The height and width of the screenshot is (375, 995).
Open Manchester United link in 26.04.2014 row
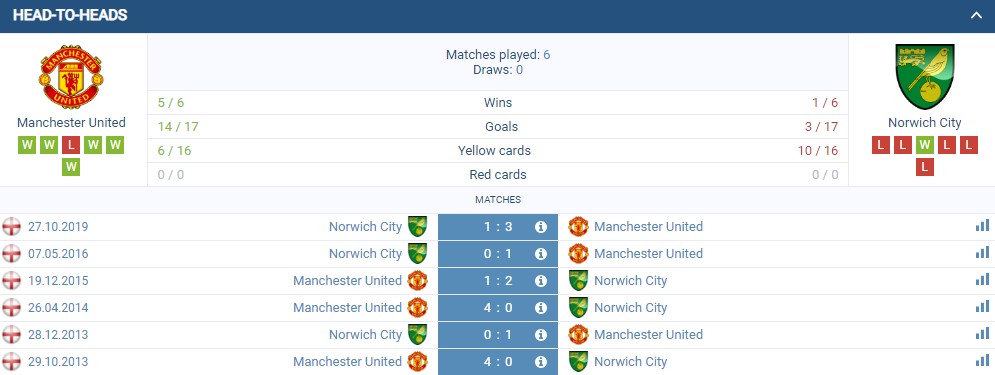(347, 308)
